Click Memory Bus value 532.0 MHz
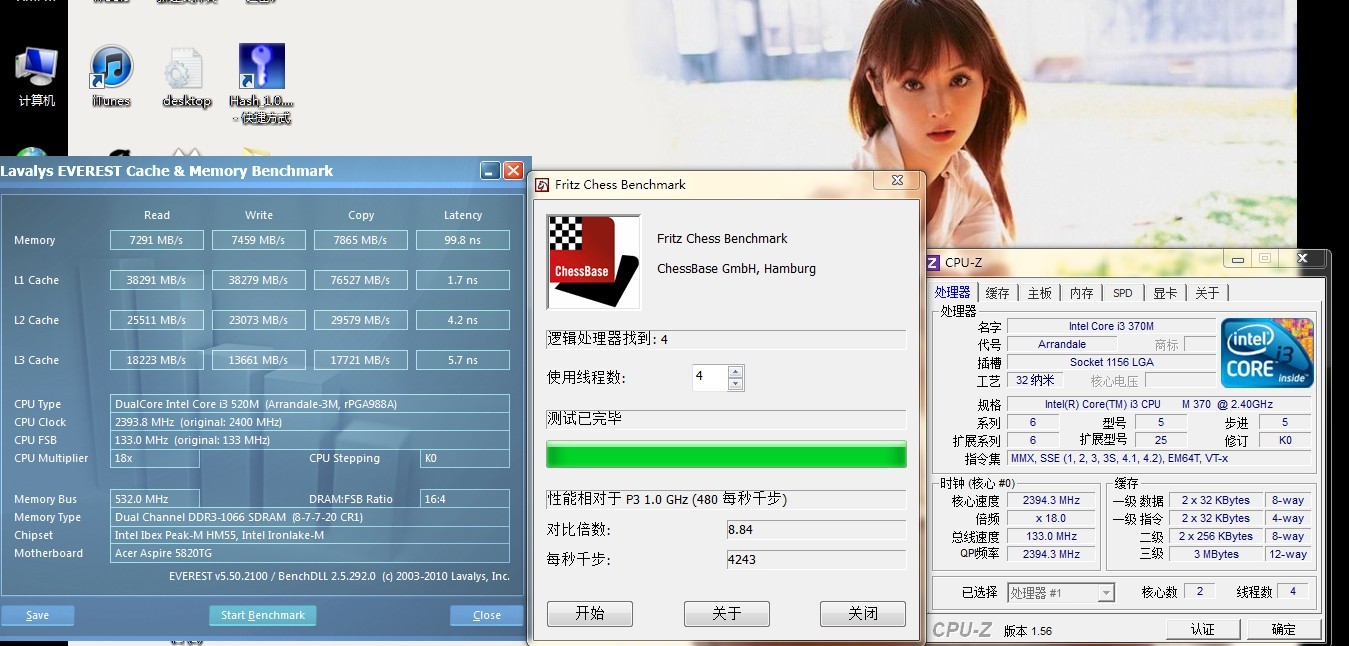The image size is (1349, 646). pos(155,499)
